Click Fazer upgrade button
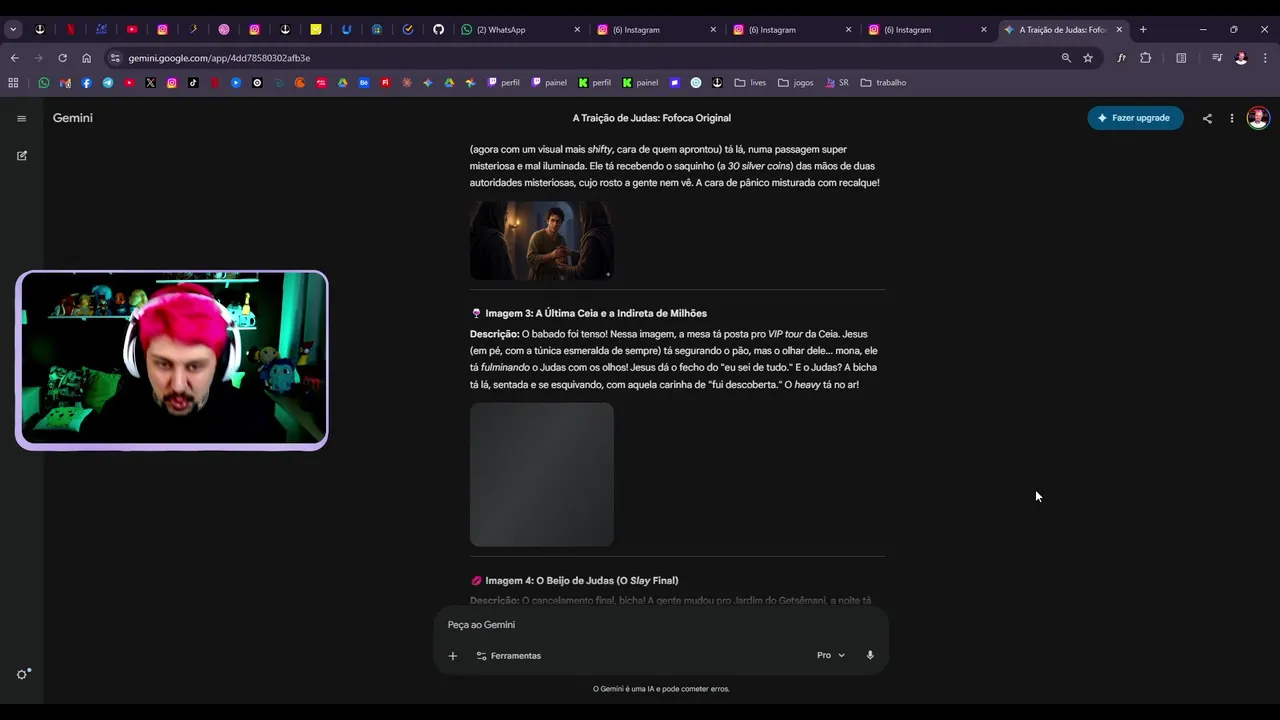 pyautogui.click(x=1135, y=118)
